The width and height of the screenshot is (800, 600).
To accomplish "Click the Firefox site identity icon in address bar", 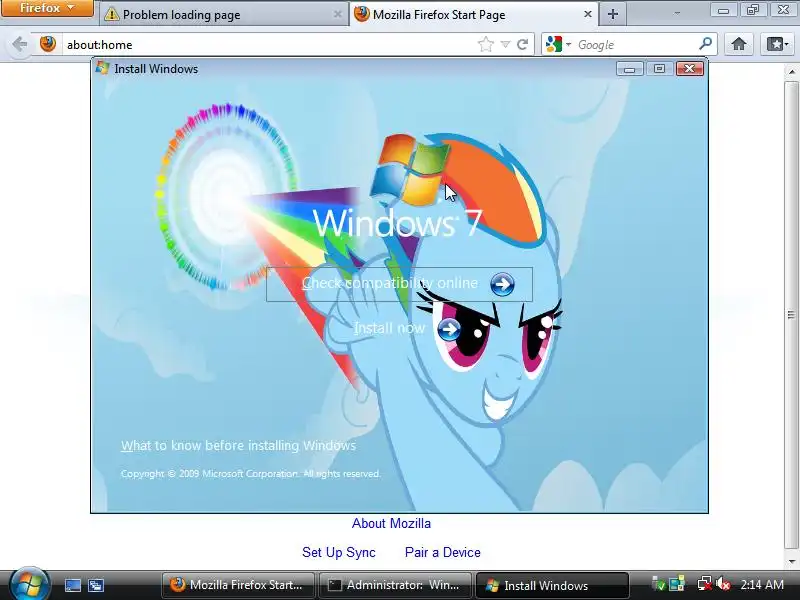I will point(48,44).
